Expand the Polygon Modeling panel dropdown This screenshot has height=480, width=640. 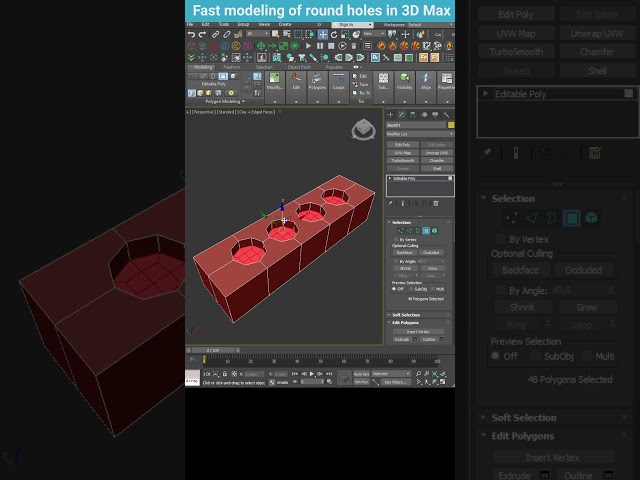225,101
